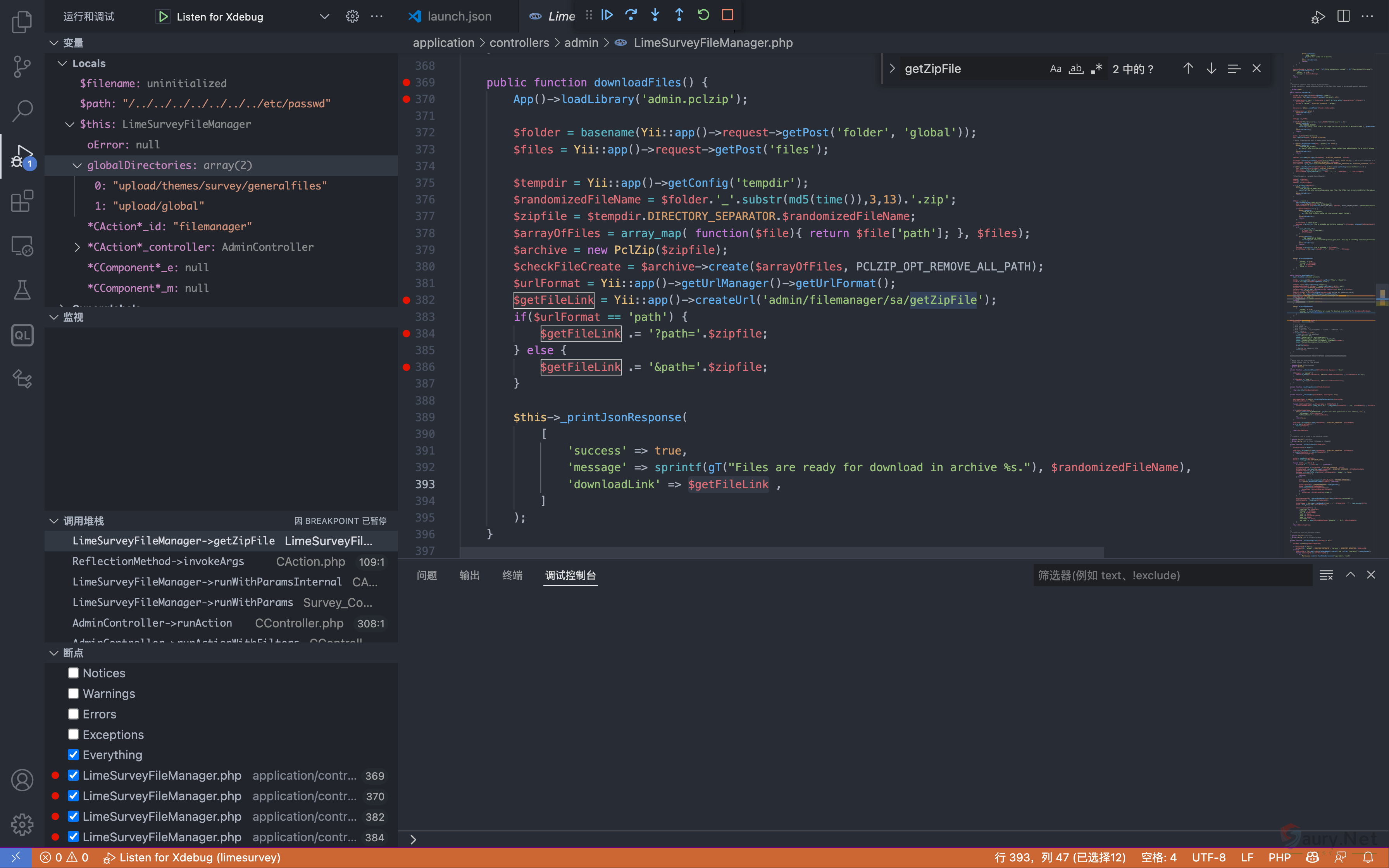Expand the *CAction*_controller tree node
This screenshot has height=868, width=1389.
[78, 247]
